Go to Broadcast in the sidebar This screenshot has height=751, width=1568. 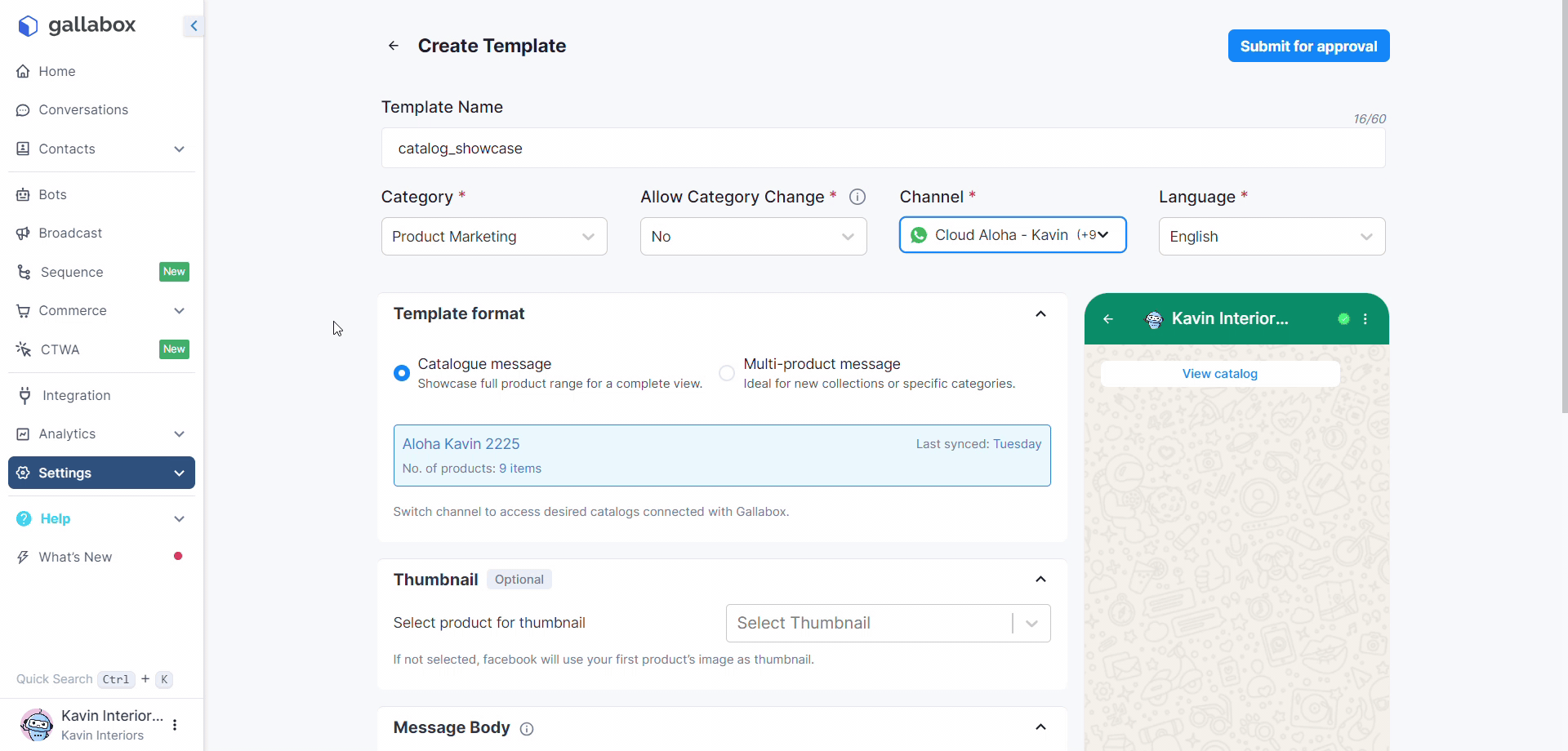(x=70, y=233)
